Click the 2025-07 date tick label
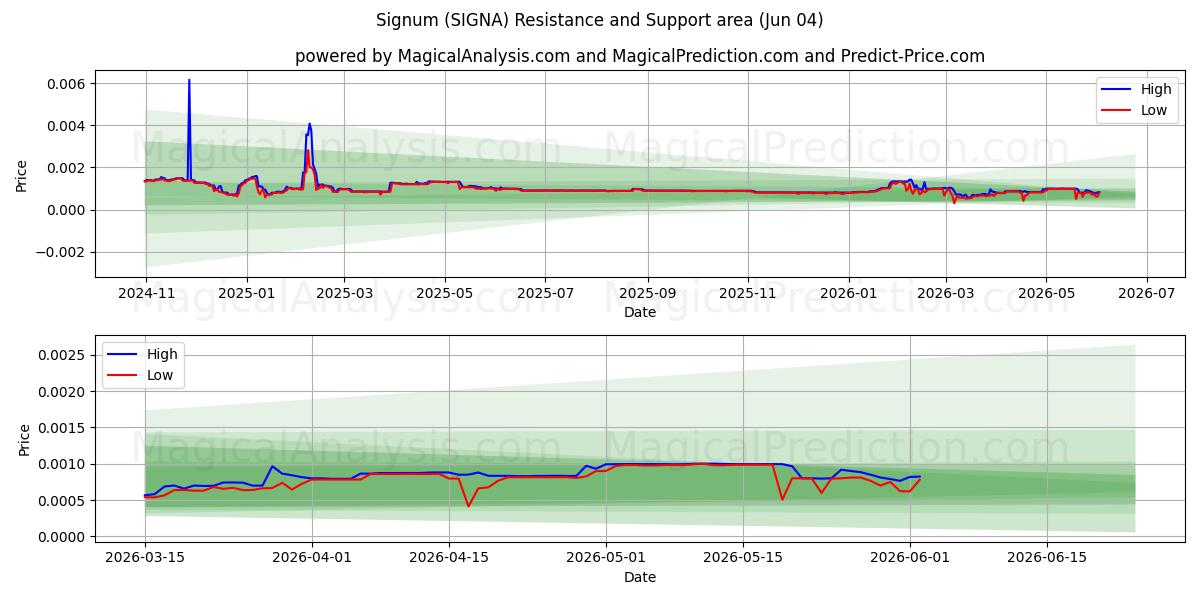1200x600 pixels. (545, 294)
